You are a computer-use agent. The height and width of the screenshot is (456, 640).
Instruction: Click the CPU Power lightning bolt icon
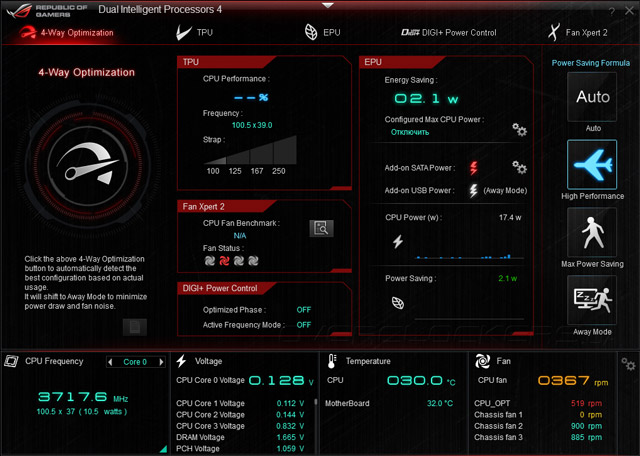[x=398, y=241]
